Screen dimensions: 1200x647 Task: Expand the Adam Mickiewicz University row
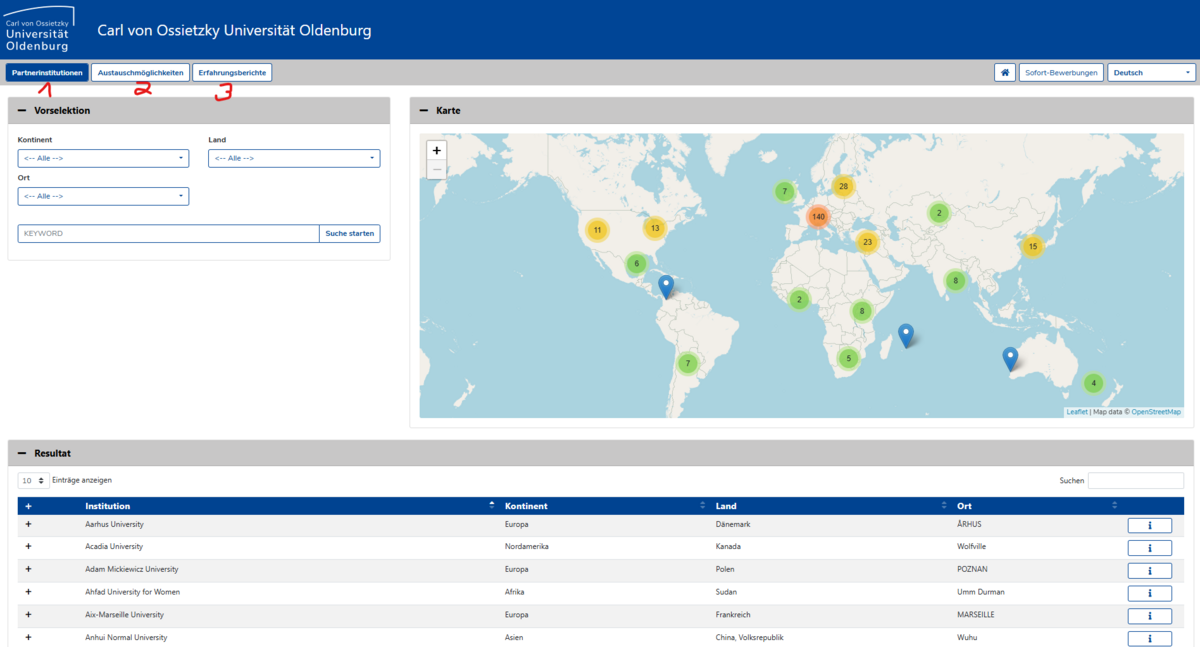point(28,569)
